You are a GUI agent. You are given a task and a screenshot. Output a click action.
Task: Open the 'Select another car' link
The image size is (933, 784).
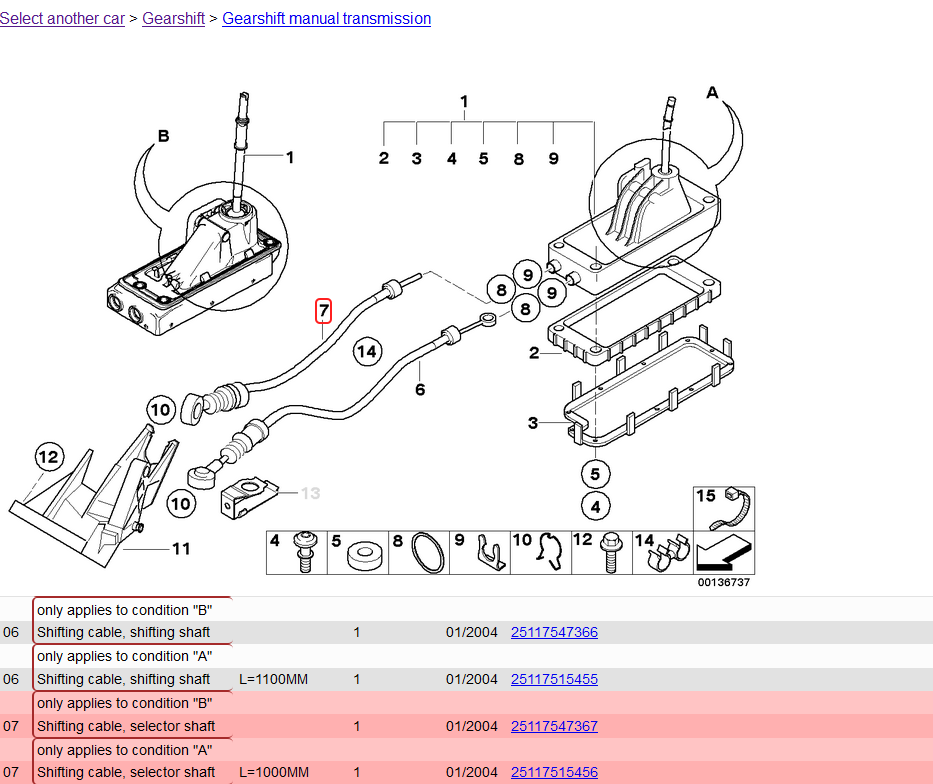point(62,19)
